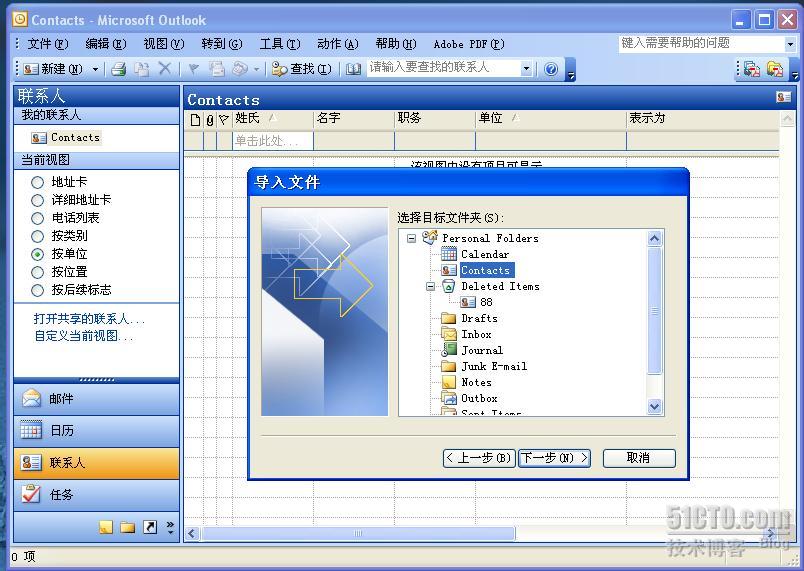Click the Notes icon in navigation pane bottom
The width and height of the screenshot is (804, 571).
[106, 527]
